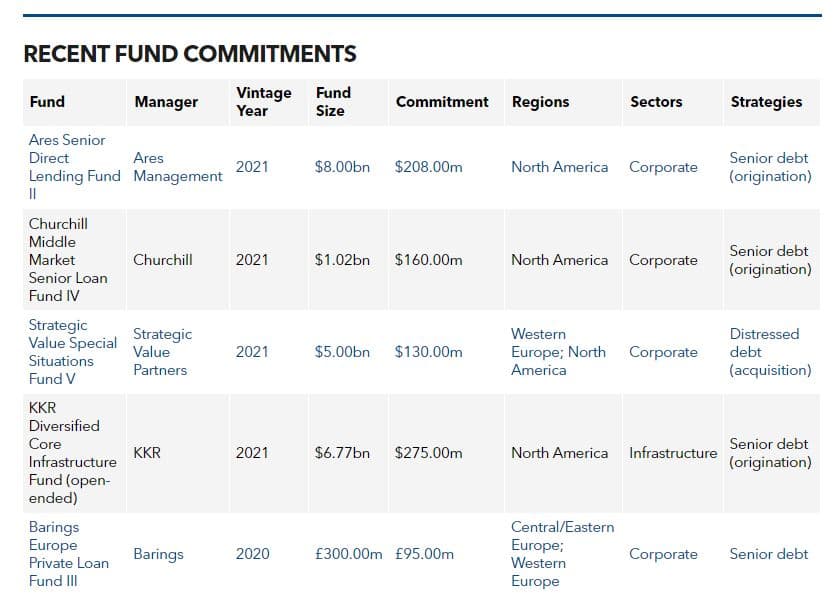Click the £95.00m commitment value
This screenshot has height=613, width=838.
424,554
